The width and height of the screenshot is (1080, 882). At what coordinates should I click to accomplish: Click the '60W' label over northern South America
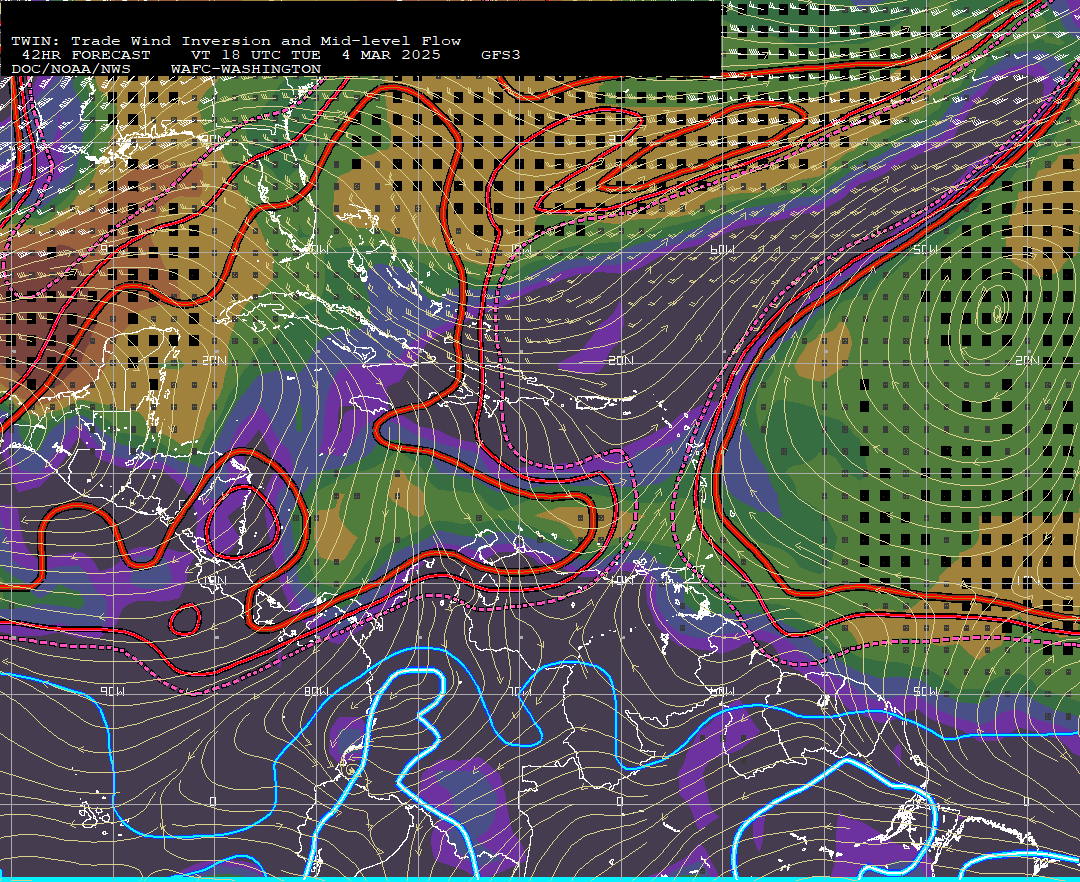(x=721, y=691)
